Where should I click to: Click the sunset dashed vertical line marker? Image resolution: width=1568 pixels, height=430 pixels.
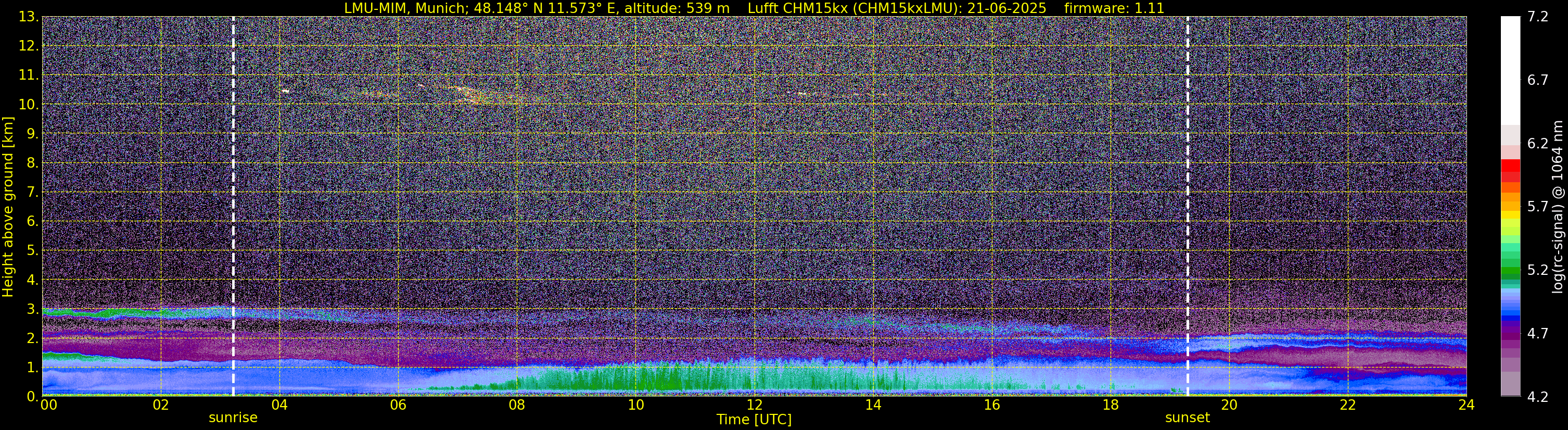(1188, 206)
